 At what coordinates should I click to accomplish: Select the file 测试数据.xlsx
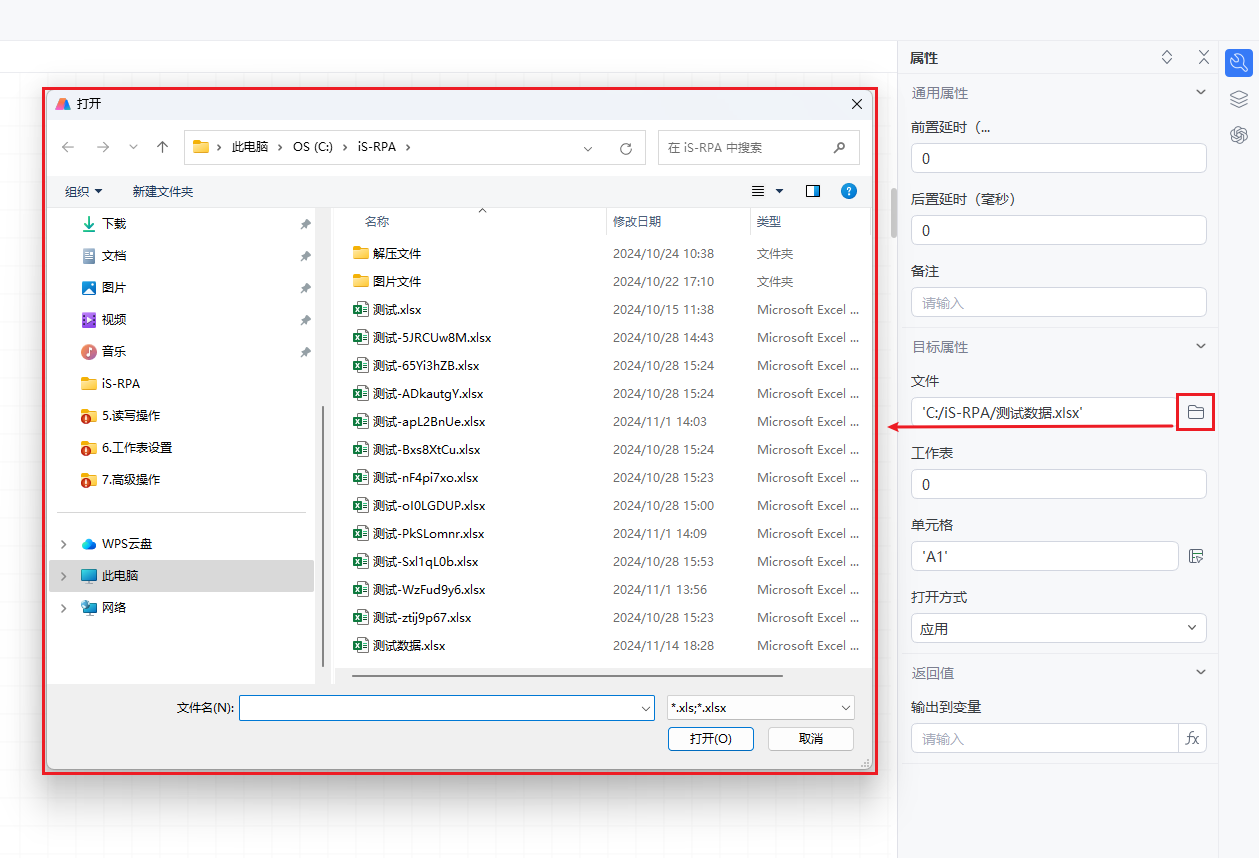point(408,646)
